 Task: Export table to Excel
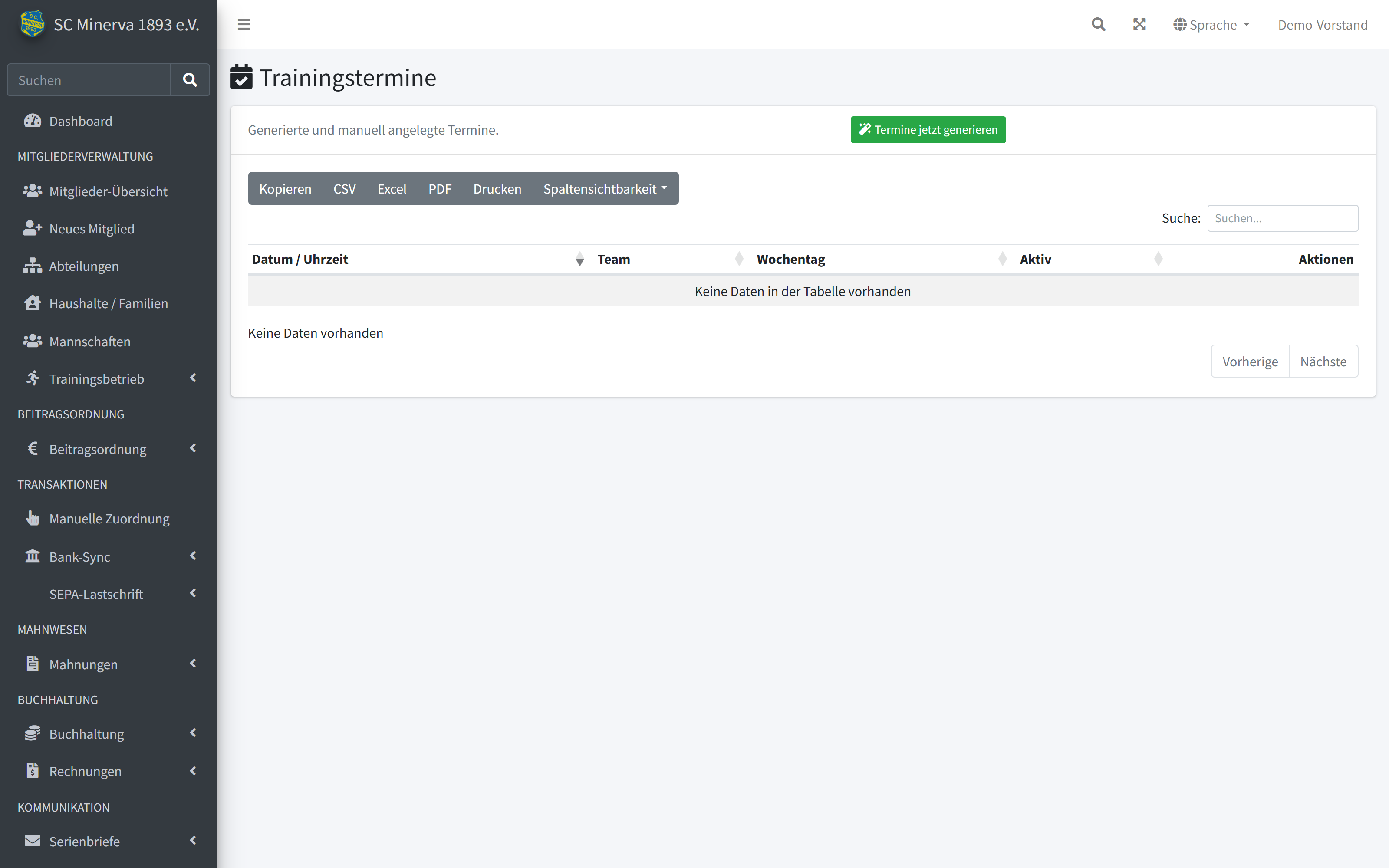tap(392, 188)
